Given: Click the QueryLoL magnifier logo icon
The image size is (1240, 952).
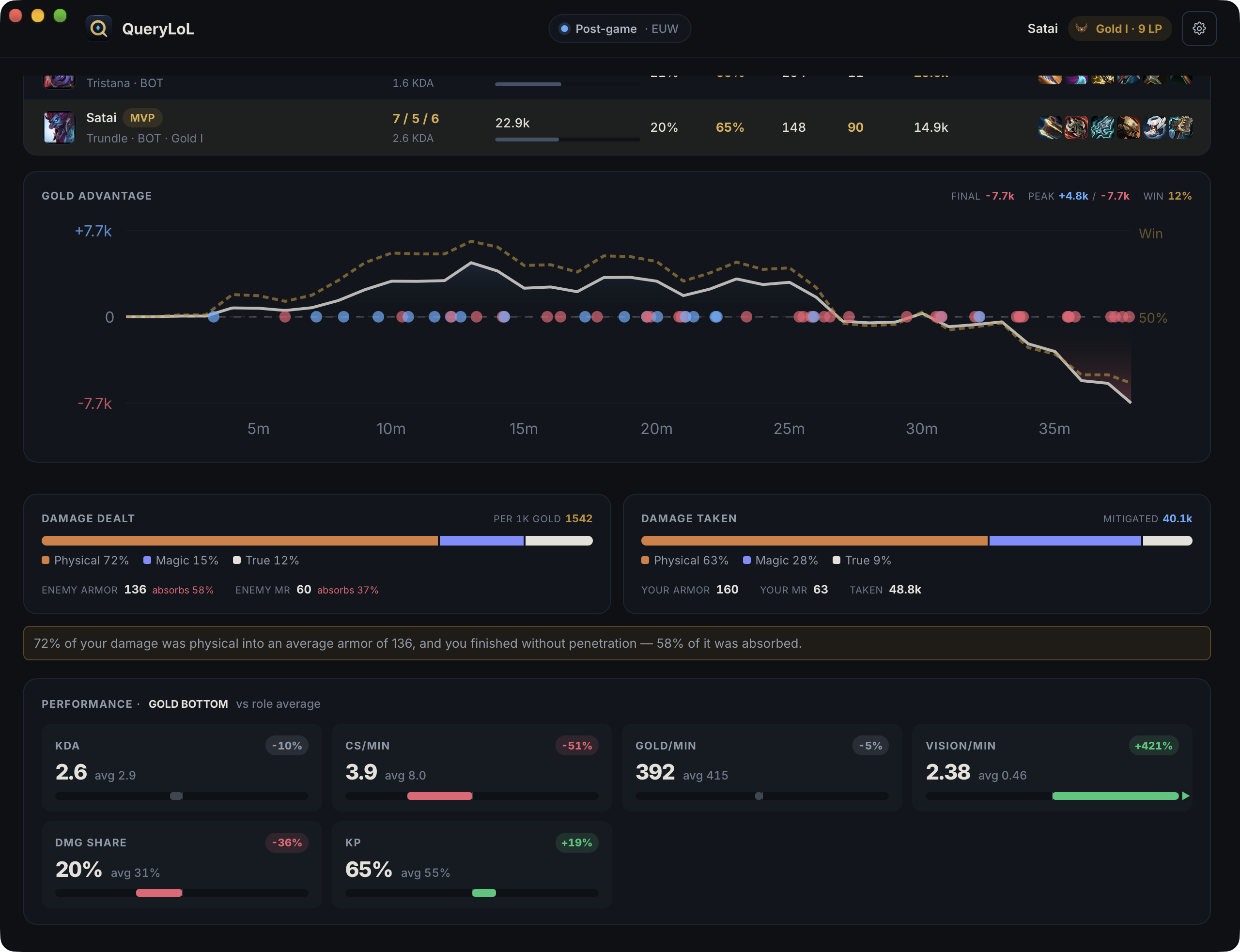Looking at the screenshot, I should [x=98, y=28].
